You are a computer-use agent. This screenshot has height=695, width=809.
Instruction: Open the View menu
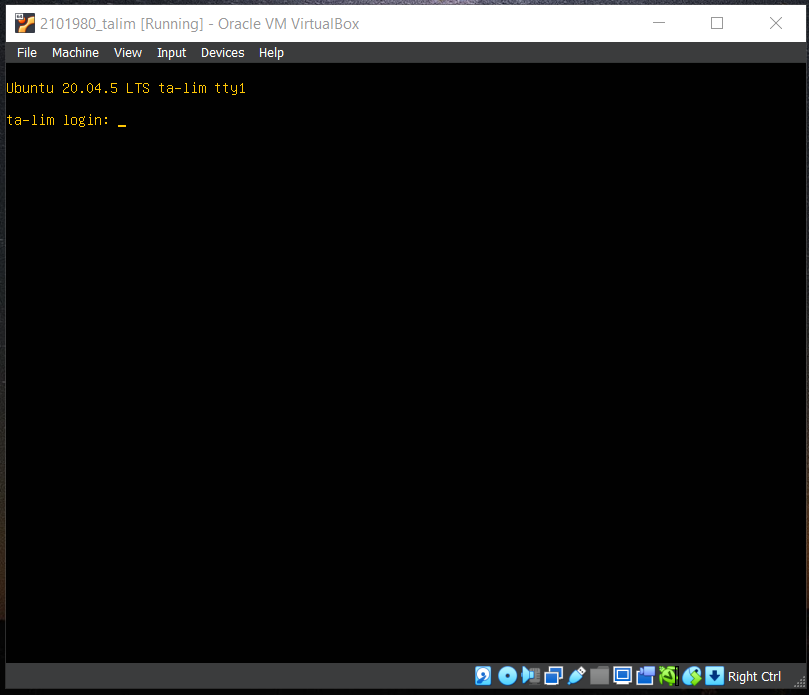tap(127, 53)
